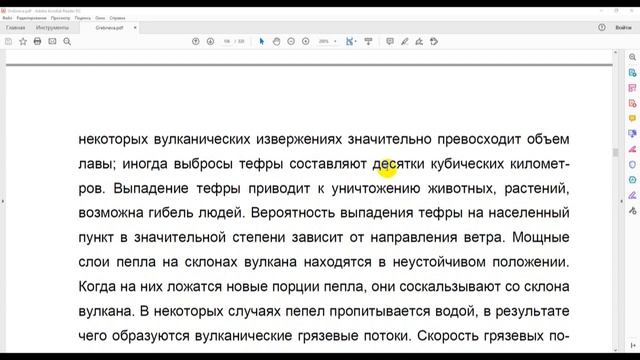Click the vertical scrollbar thumb
The height and width of the screenshot is (360, 640).
616,152
